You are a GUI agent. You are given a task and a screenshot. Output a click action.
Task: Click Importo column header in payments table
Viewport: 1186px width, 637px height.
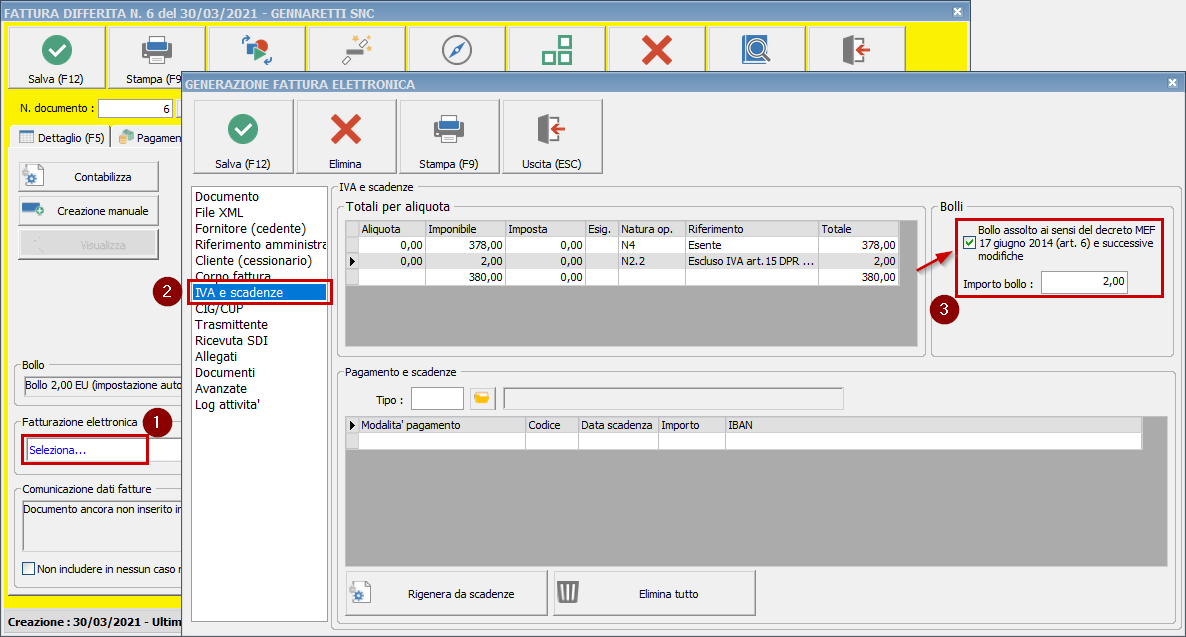[691, 425]
